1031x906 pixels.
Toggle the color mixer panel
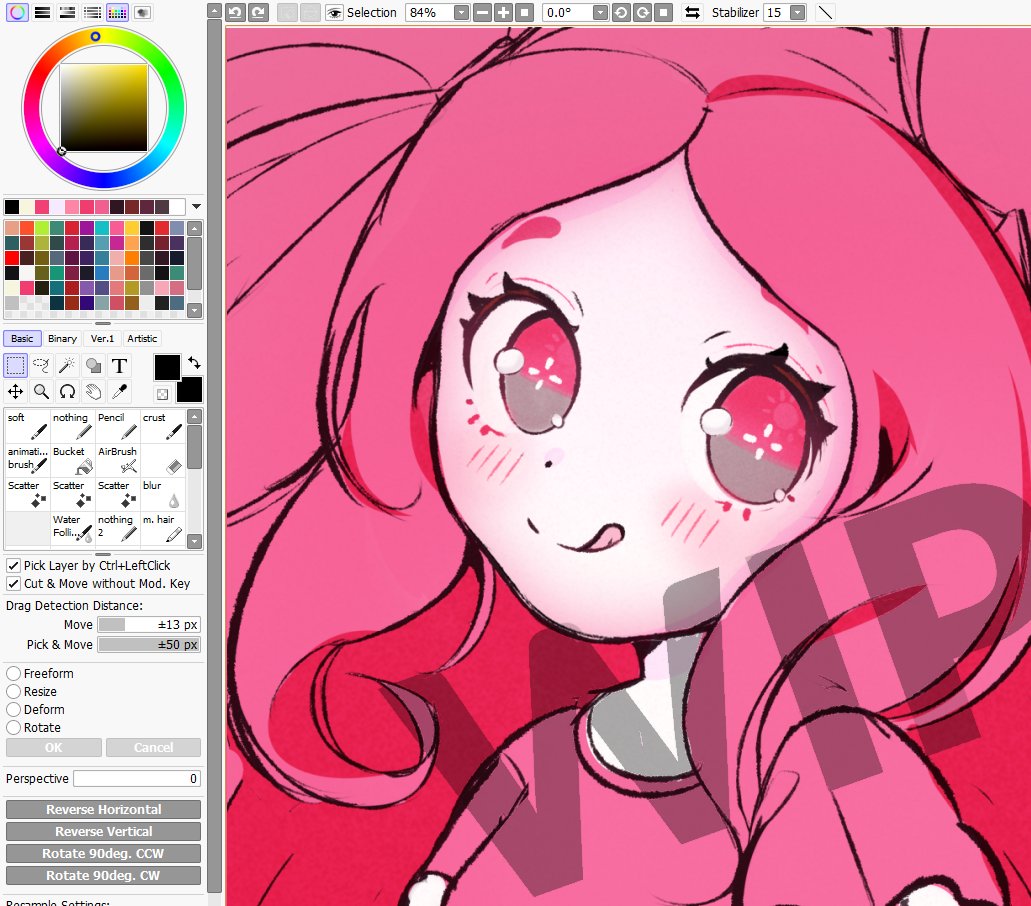tap(92, 12)
